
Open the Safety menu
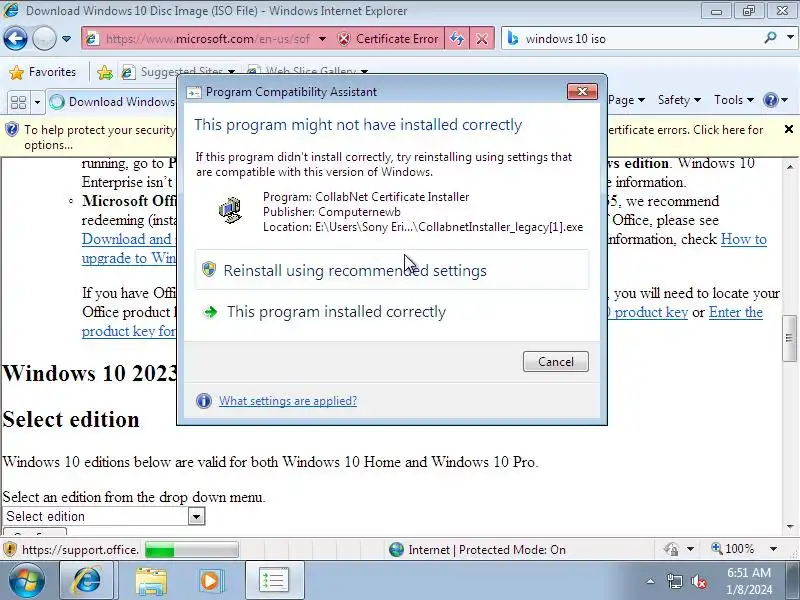[679, 100]
